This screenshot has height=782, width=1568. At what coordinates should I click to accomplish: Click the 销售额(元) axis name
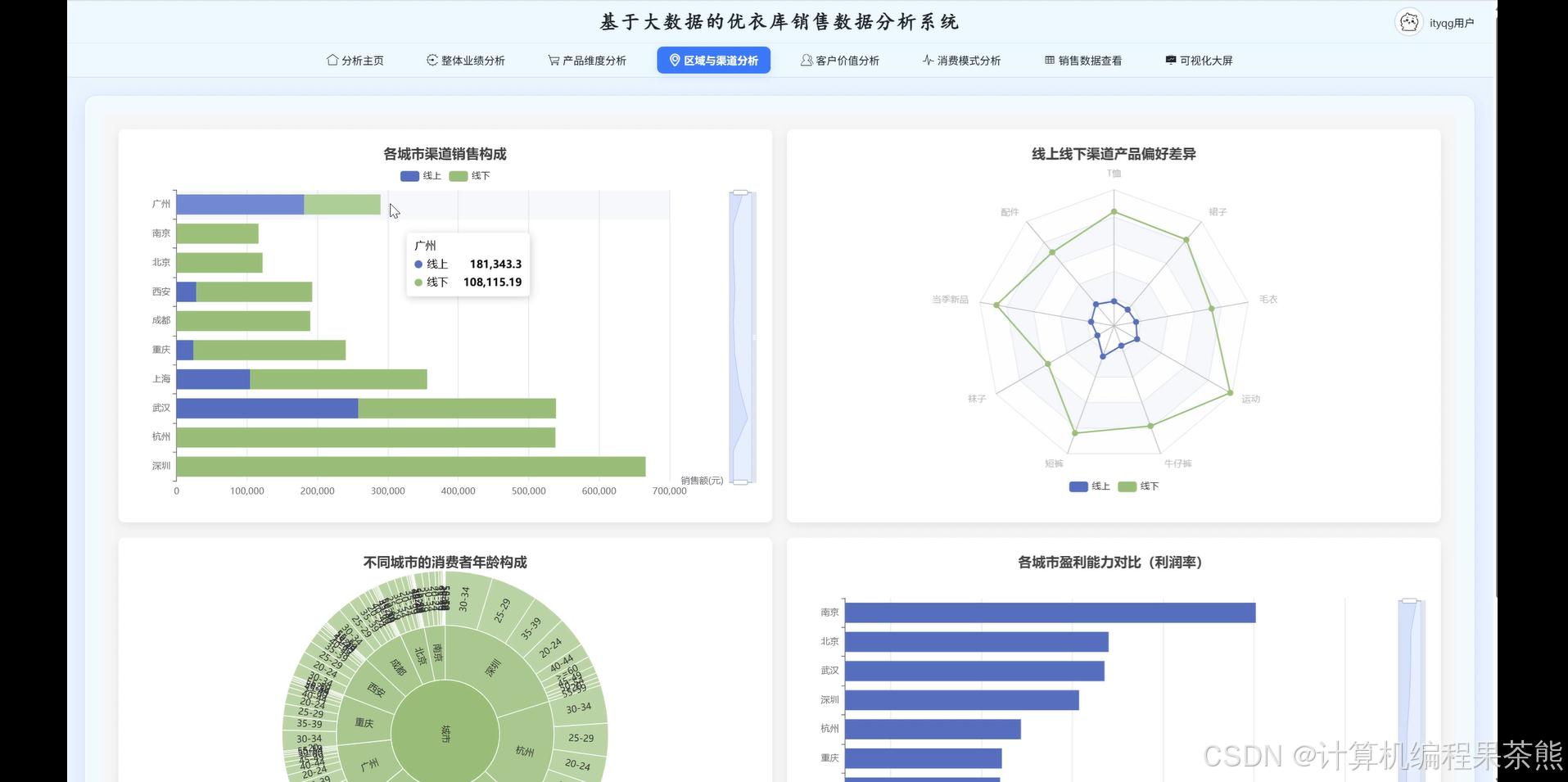point(702,481)
